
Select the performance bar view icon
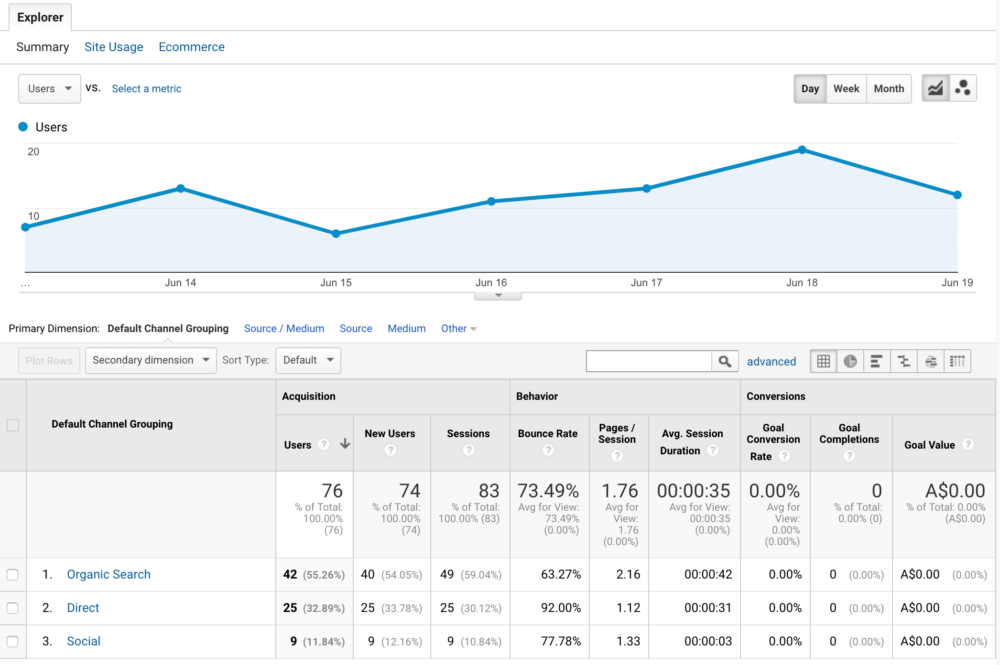(877, 361)
